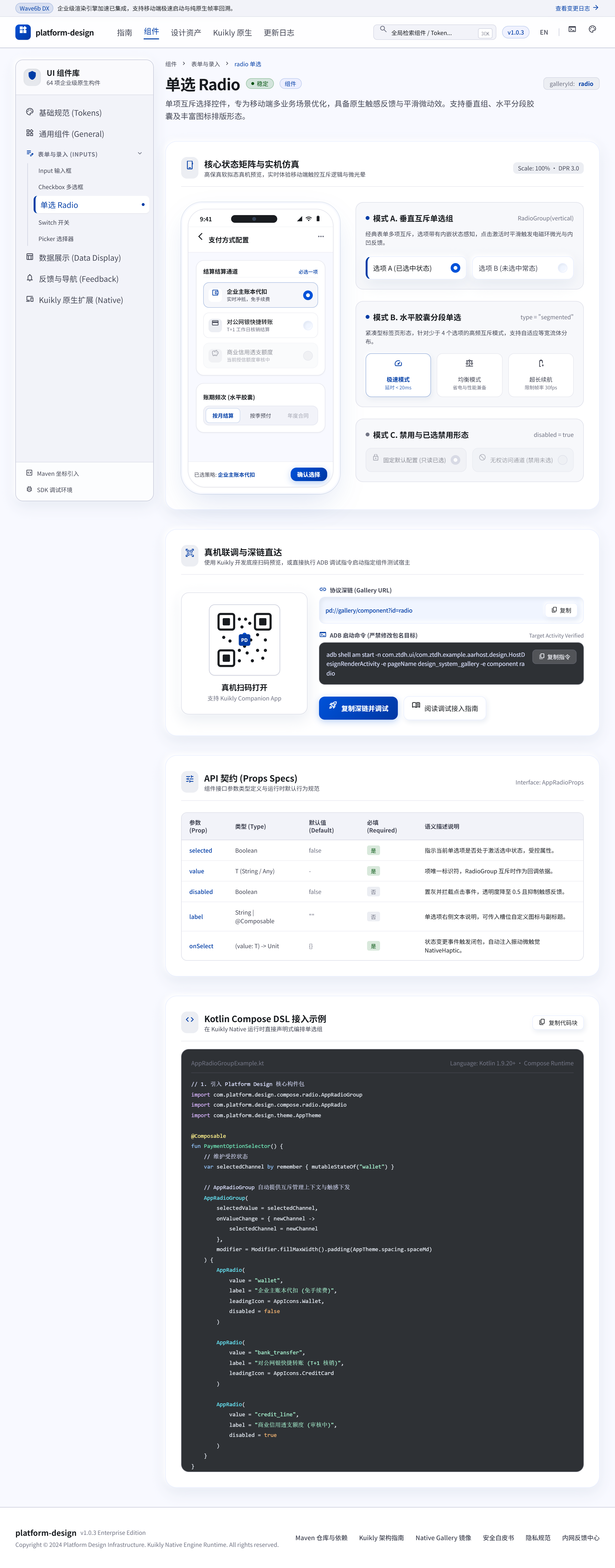Open the 更新日志 nav tab
Screen dimensions: 615x1568
(279, 33)
